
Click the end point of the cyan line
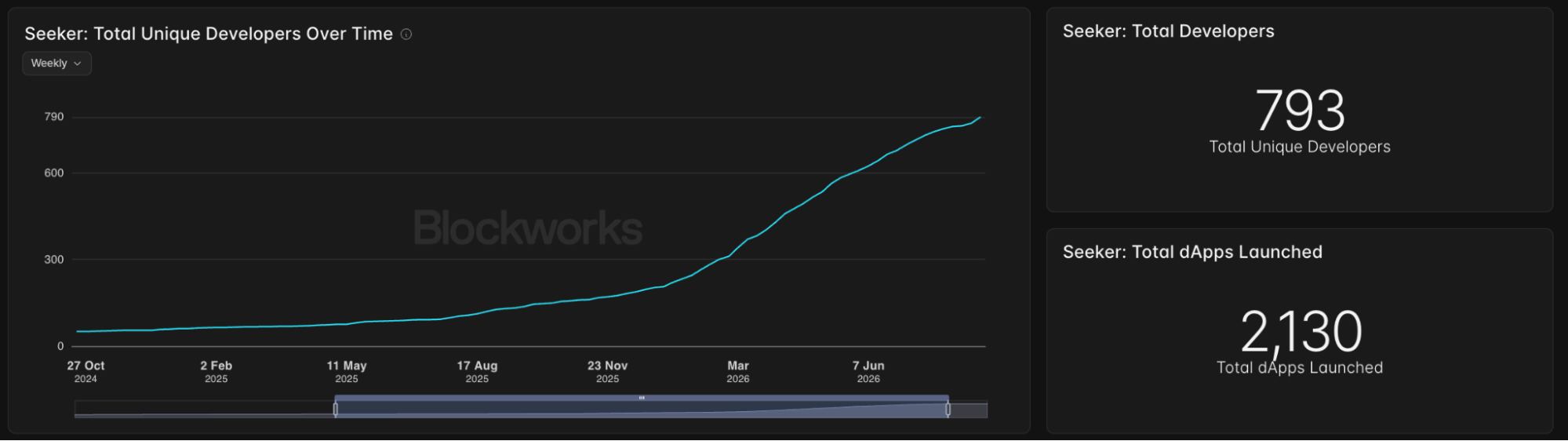[980, 118]
